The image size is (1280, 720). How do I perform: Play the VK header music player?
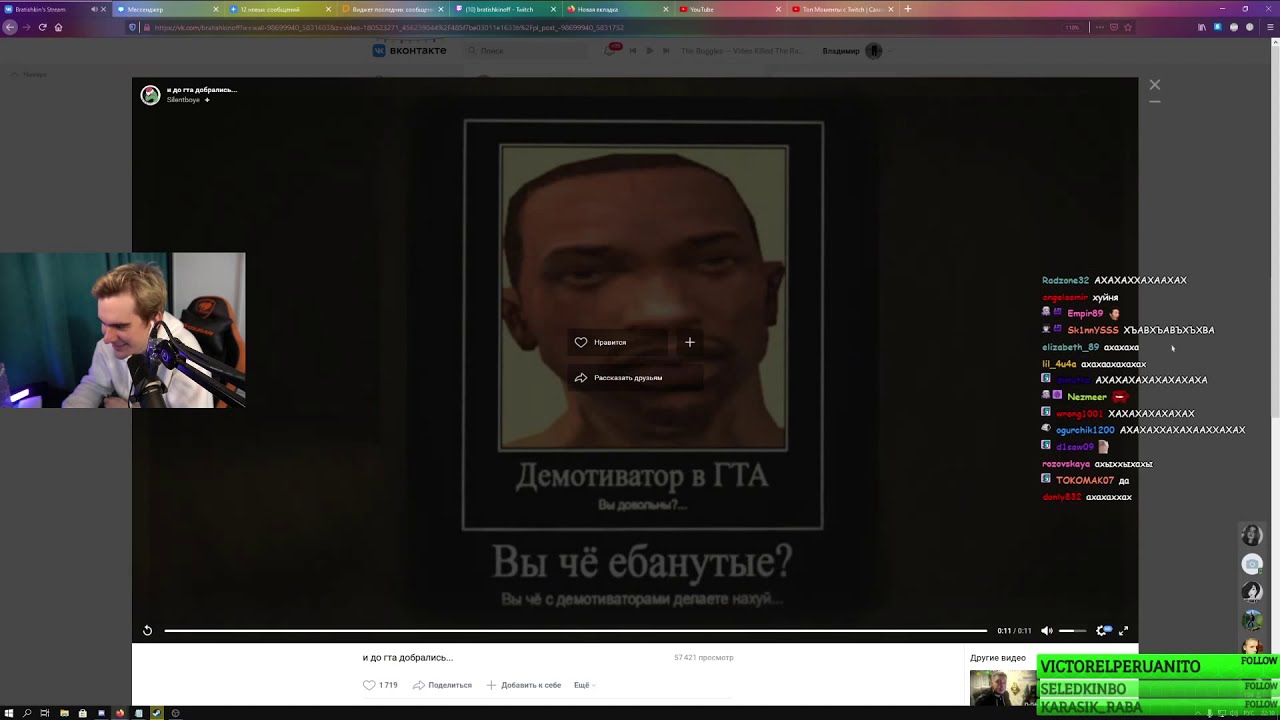point(649,50)
